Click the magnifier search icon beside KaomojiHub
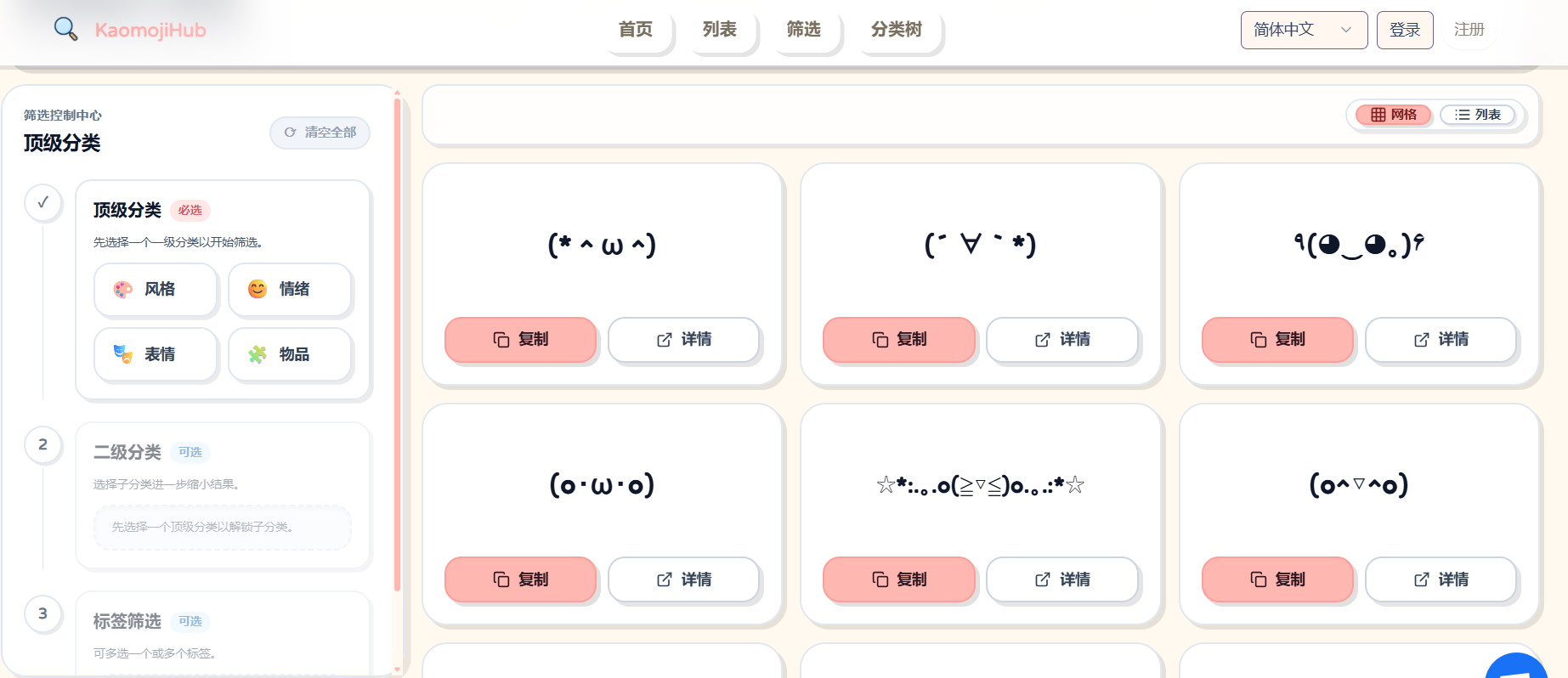Viewport: 1568px width, 678px height. (x=65, y=28)
